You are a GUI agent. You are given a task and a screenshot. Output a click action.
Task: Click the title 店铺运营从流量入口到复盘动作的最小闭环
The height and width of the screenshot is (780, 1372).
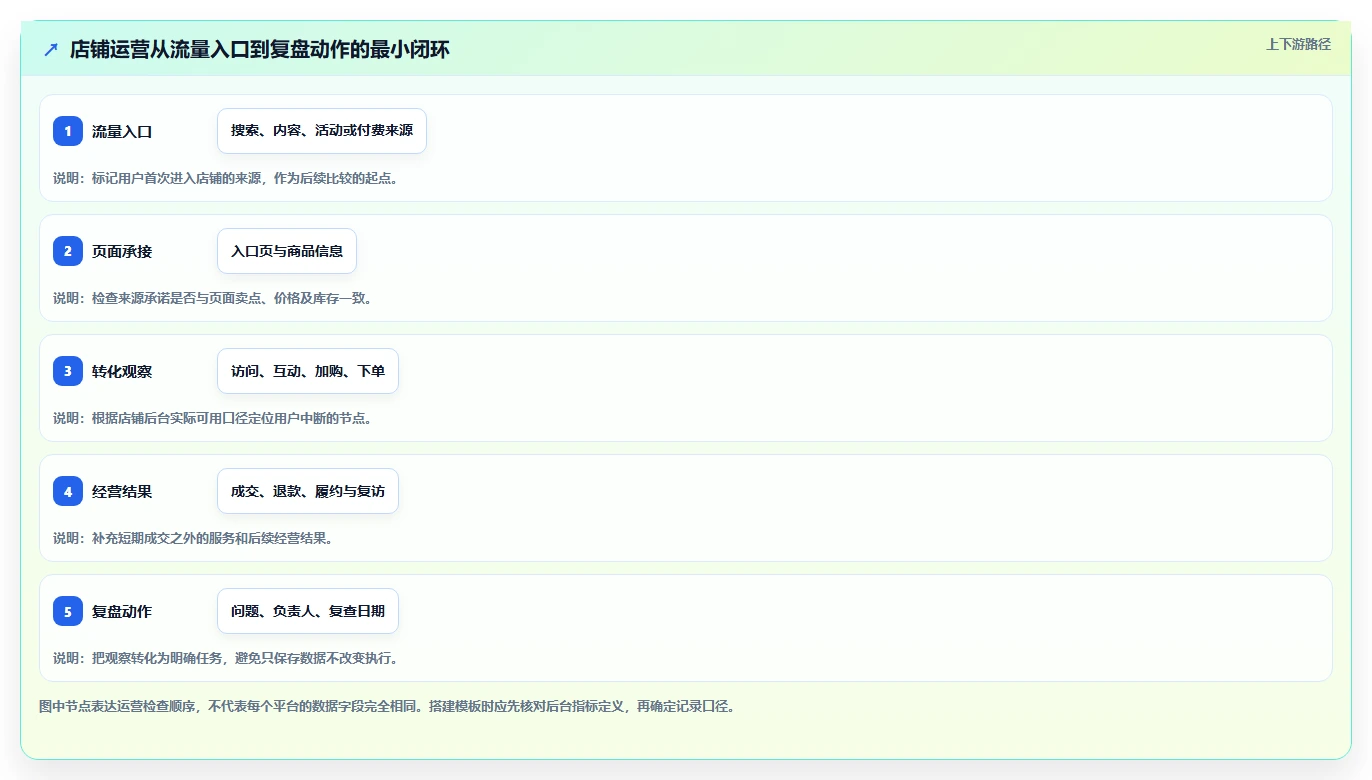click(x=260, y=49)
